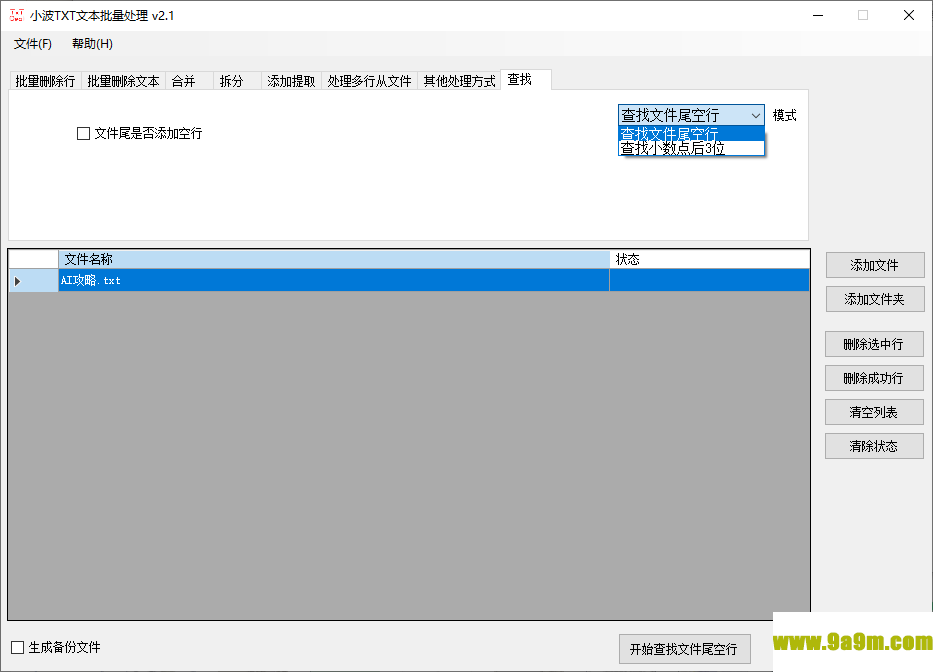This screenshot has width=933, height=672.
Task: Click 删除成功行 button
Action: tap(874, 378)
